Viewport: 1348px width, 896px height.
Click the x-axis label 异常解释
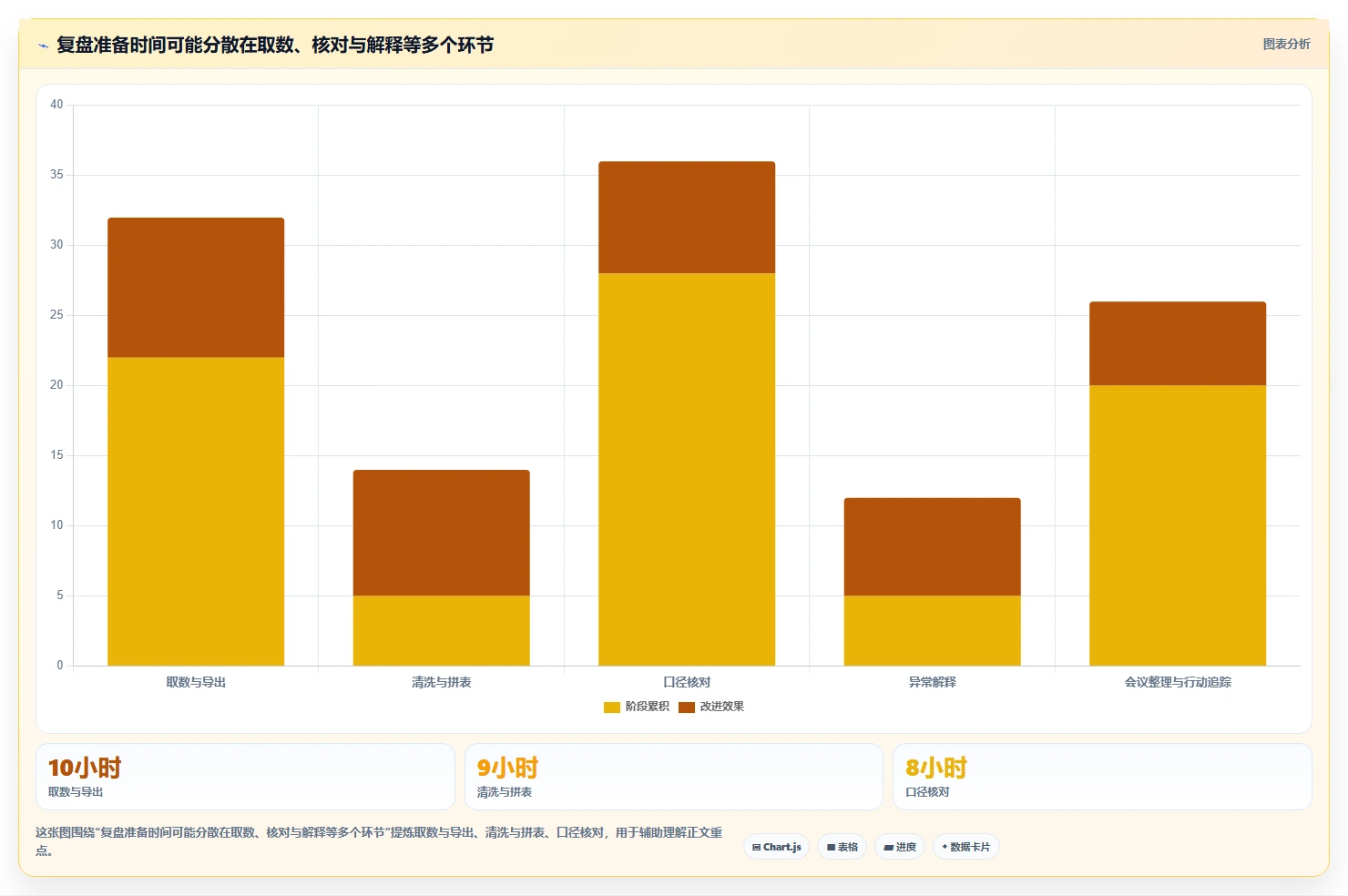(933, 682)
